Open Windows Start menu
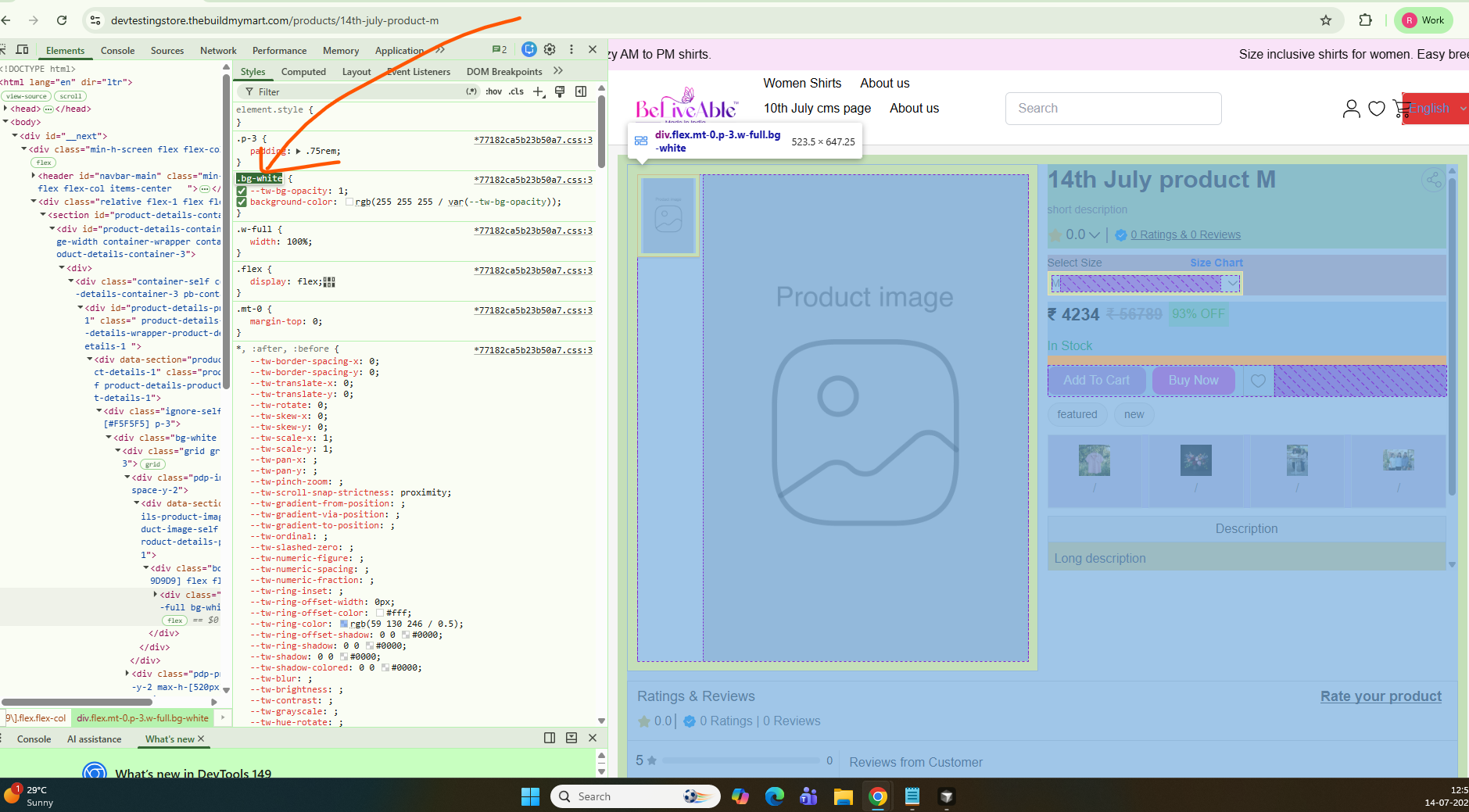The height and width of the screenshot is (812, 1469). (530, 796)
